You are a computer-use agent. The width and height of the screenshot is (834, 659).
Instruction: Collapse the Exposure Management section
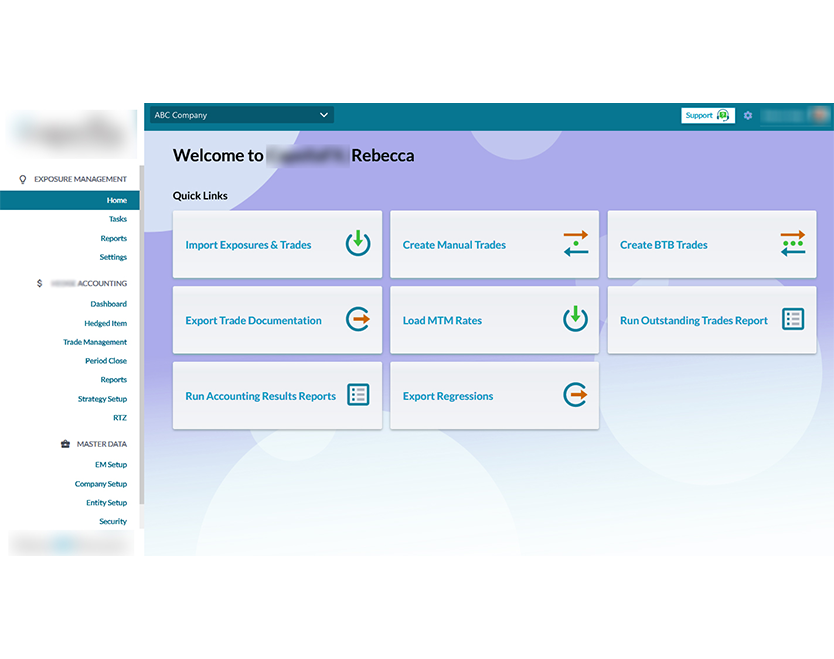coord(80,179)
